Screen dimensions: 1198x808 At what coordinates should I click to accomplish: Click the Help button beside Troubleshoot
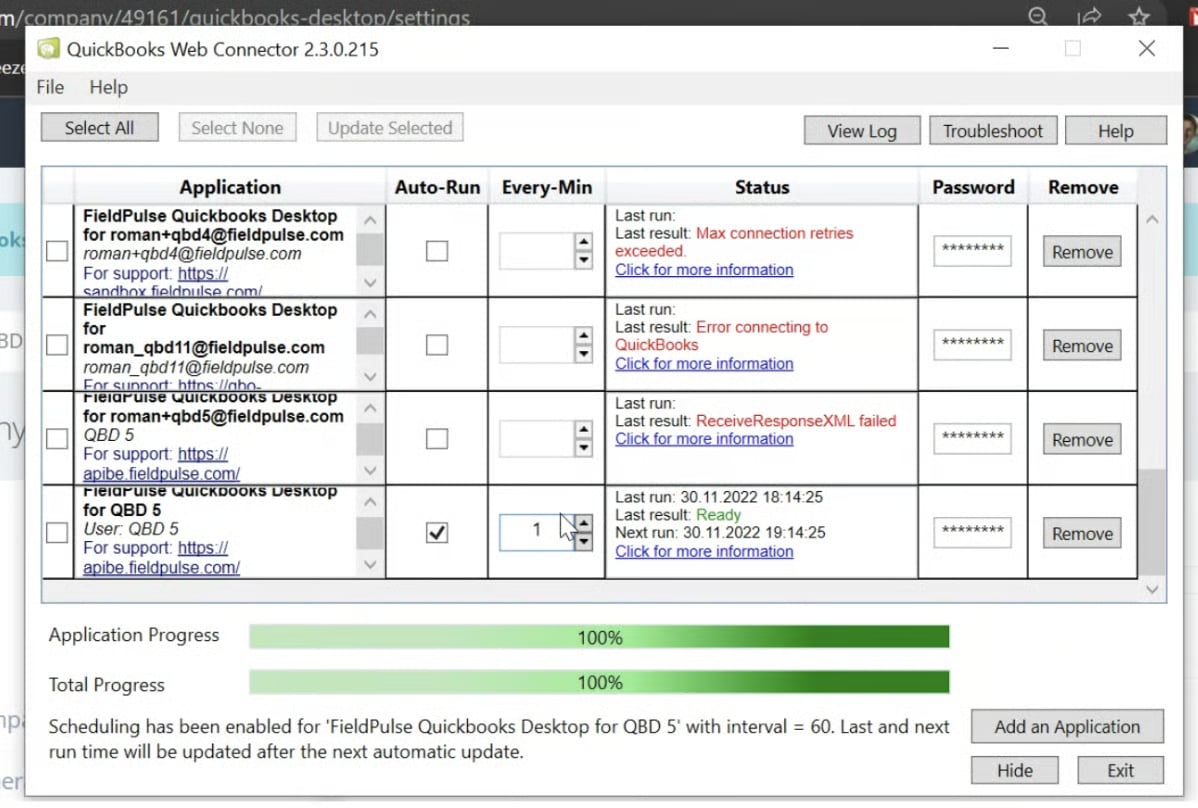pyautogui.click(x=1115, y=131)
